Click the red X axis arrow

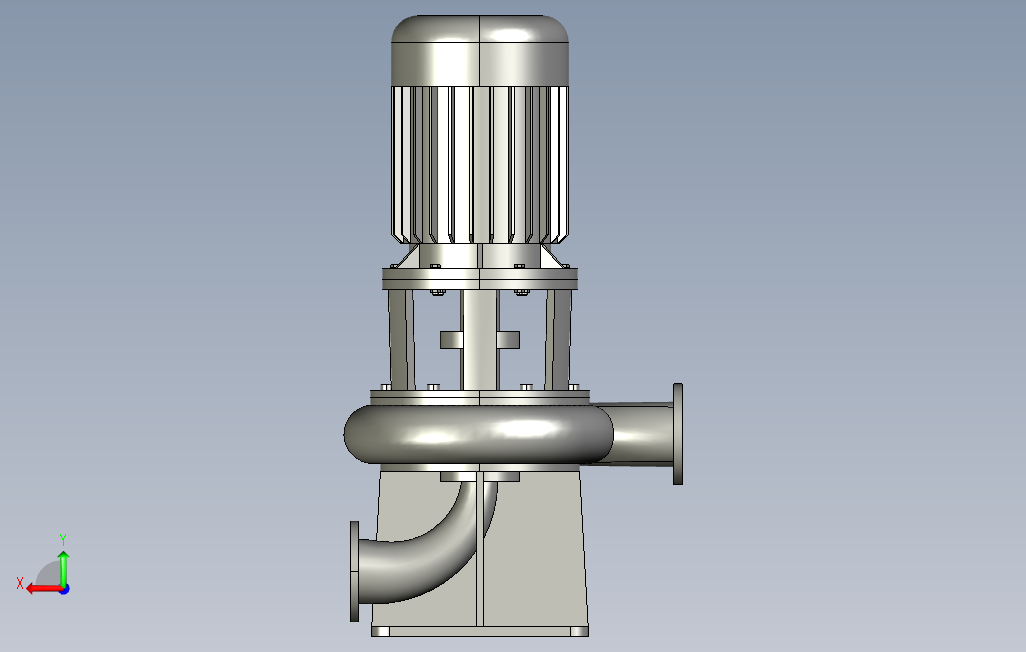[x=43, y=589]
